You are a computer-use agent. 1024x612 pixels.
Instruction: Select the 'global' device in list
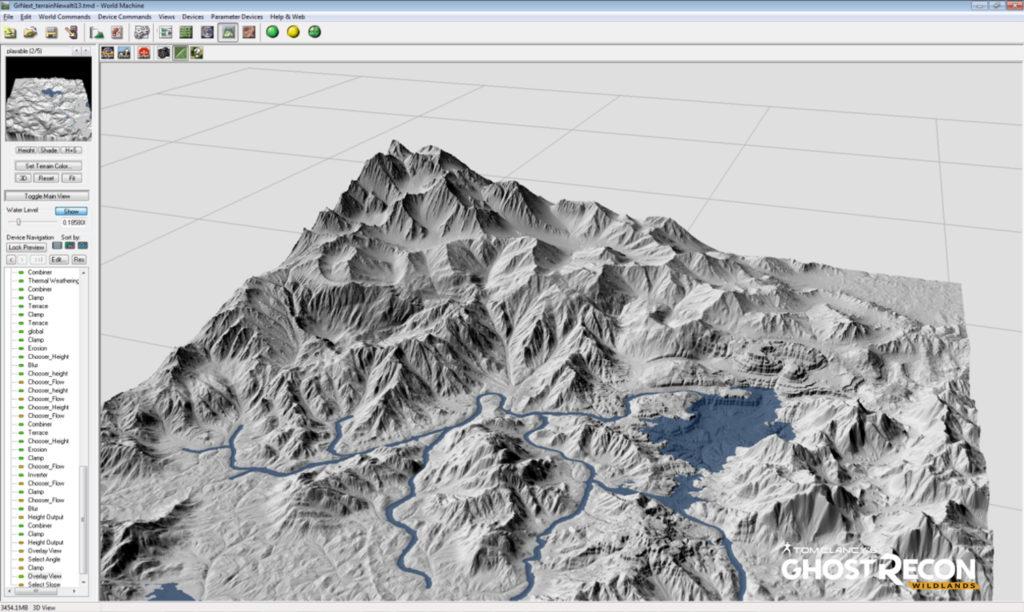click(35, 332)
